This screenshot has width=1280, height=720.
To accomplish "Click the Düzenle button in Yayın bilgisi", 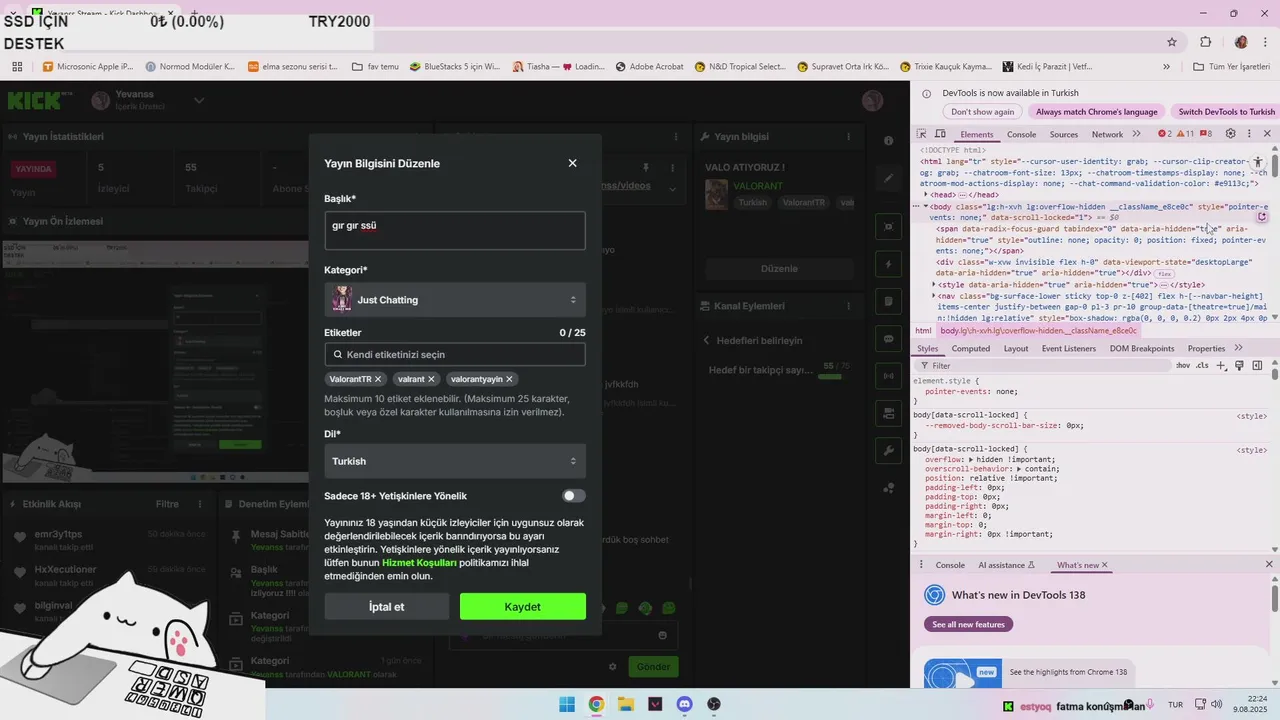I will 779,269.
